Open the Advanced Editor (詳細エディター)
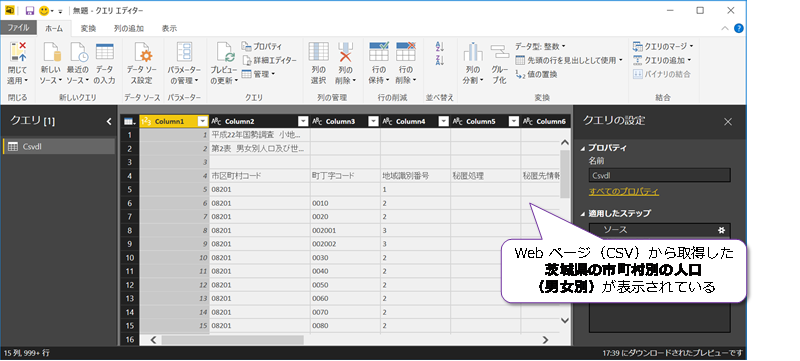Screen dimensions: 800x361 coord(268,60)
